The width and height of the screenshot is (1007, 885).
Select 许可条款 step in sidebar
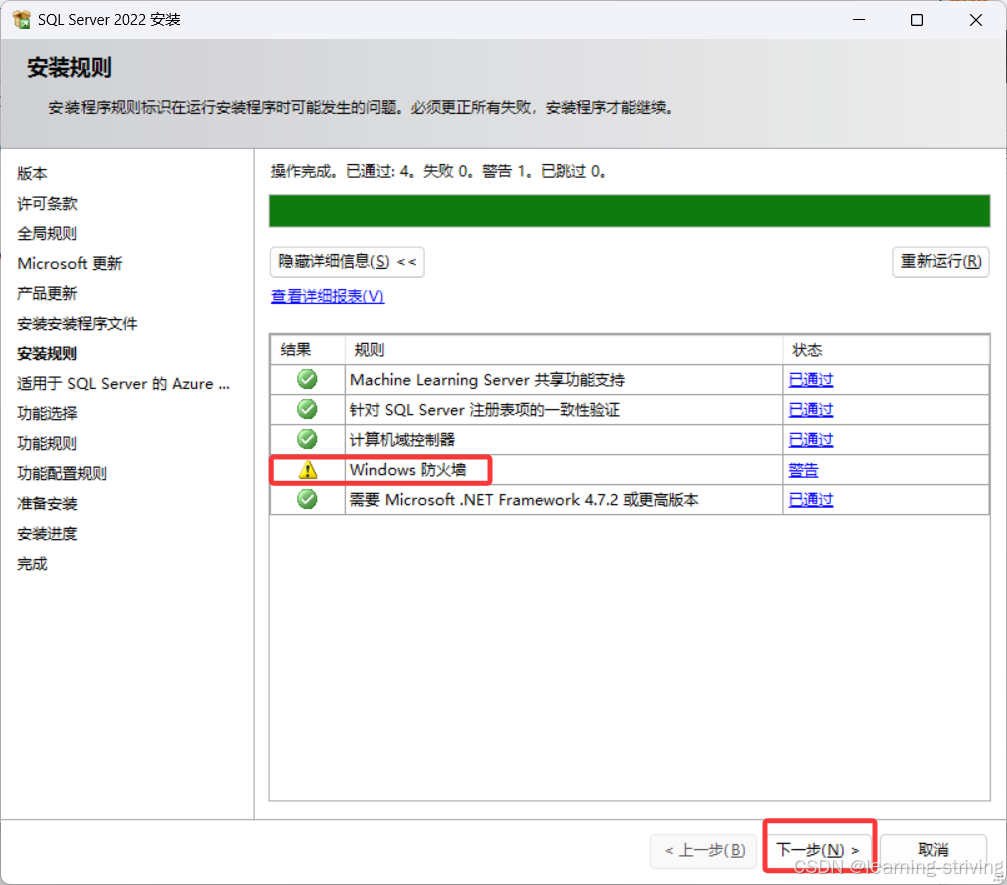coord(47,204)
